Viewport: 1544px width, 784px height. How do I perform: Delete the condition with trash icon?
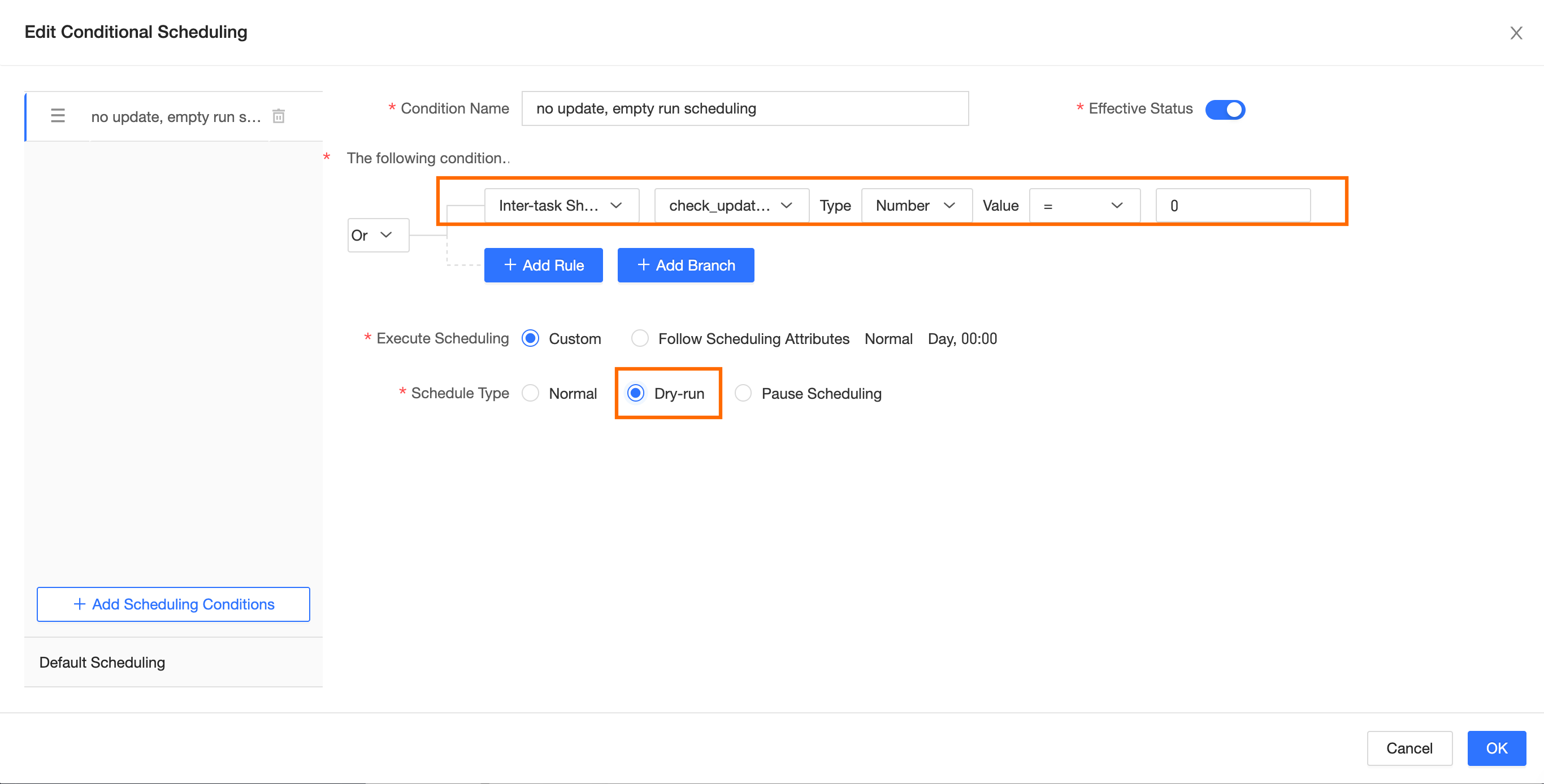click(x=279, y=116)
